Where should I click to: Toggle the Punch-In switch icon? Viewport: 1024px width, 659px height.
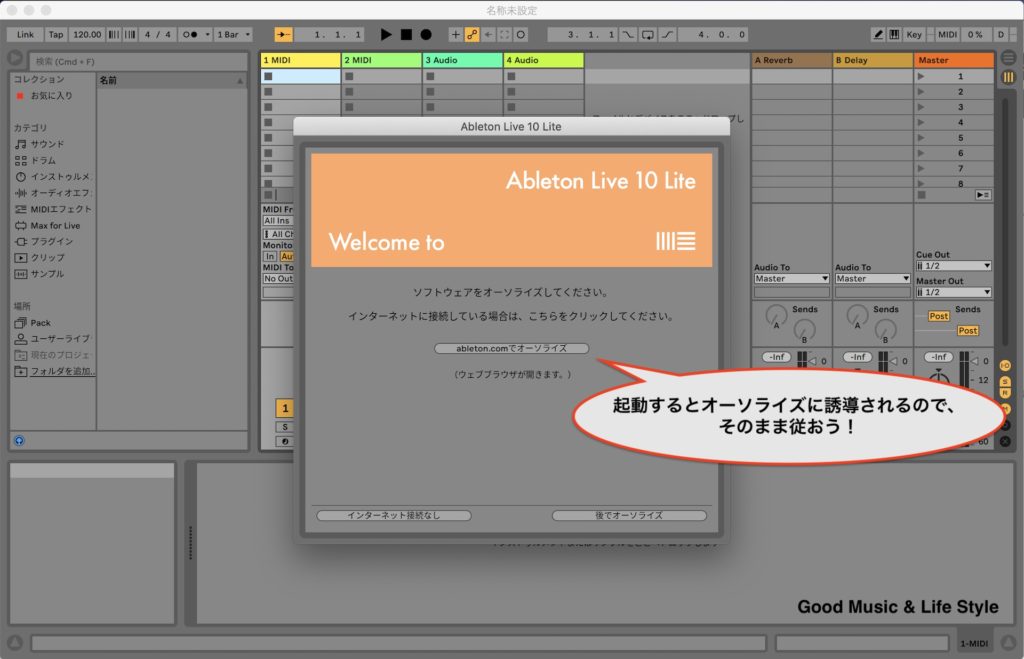[628, 35]
